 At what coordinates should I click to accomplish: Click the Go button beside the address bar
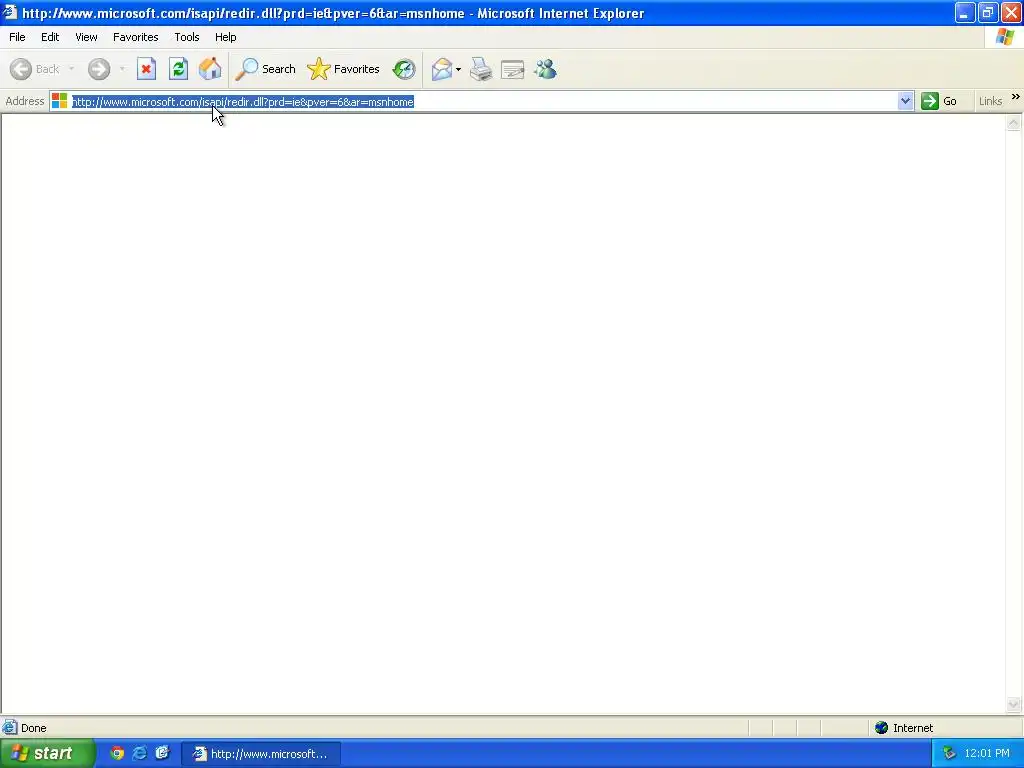click(939, 101)
